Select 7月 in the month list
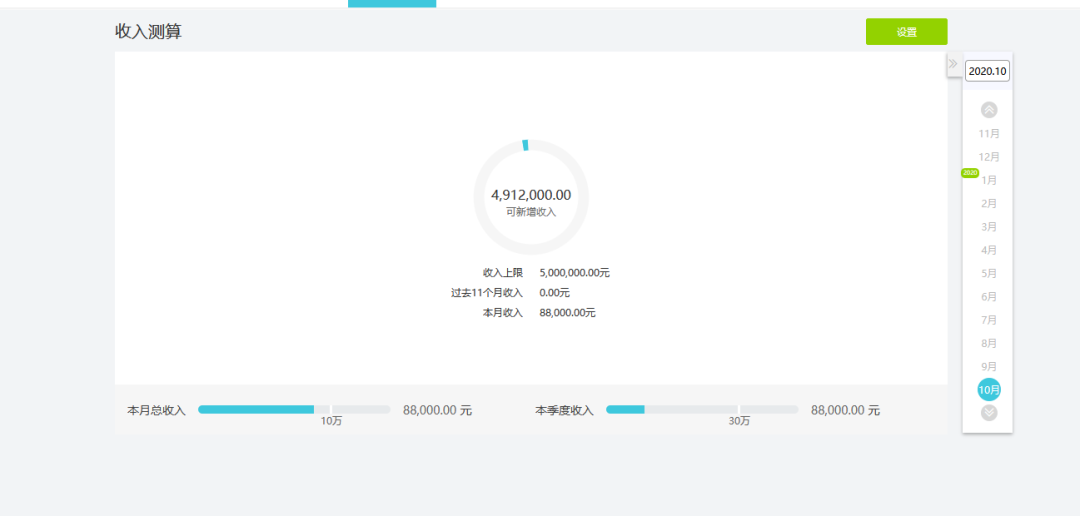This screenshot has height=516, width=1080. (989, 320)
